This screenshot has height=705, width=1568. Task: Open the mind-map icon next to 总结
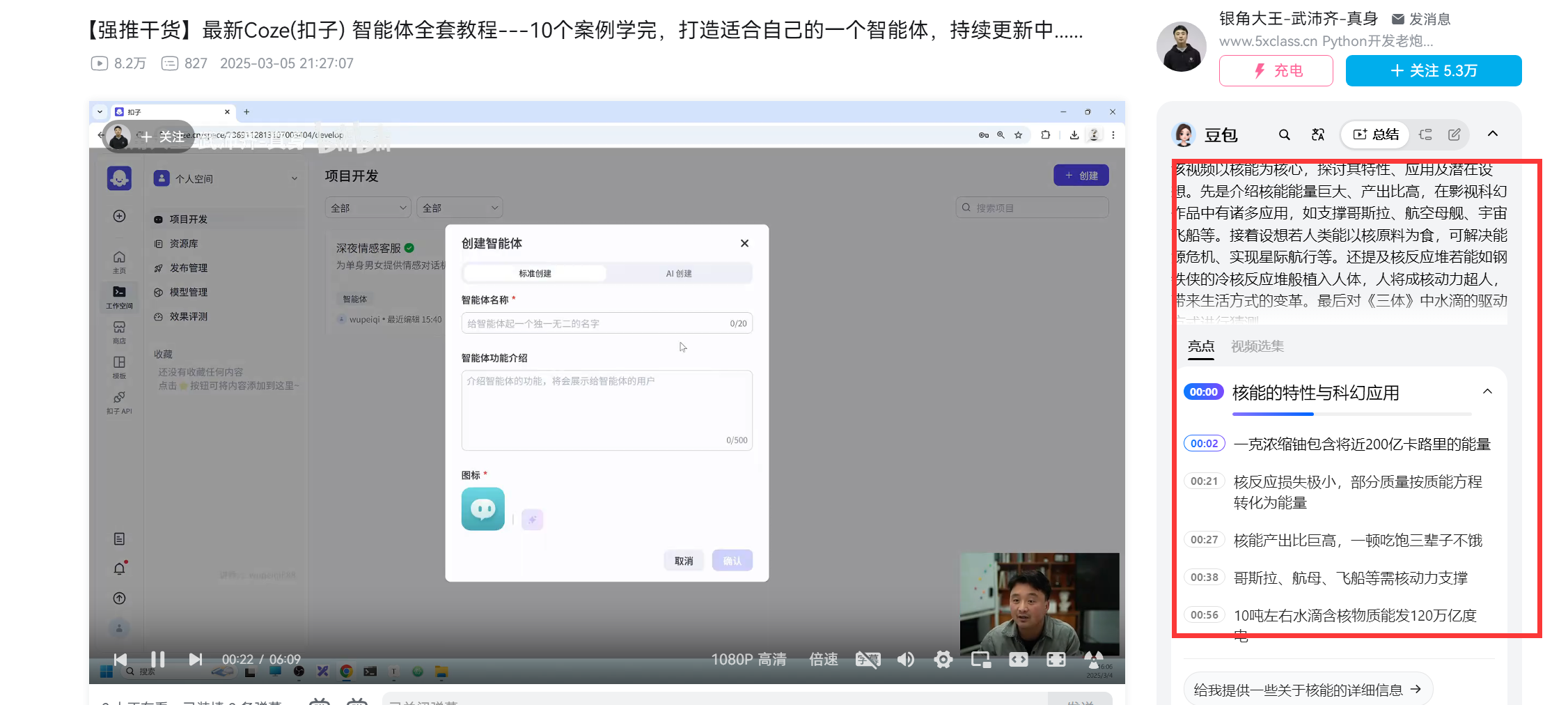click(x=1425, y=134)
